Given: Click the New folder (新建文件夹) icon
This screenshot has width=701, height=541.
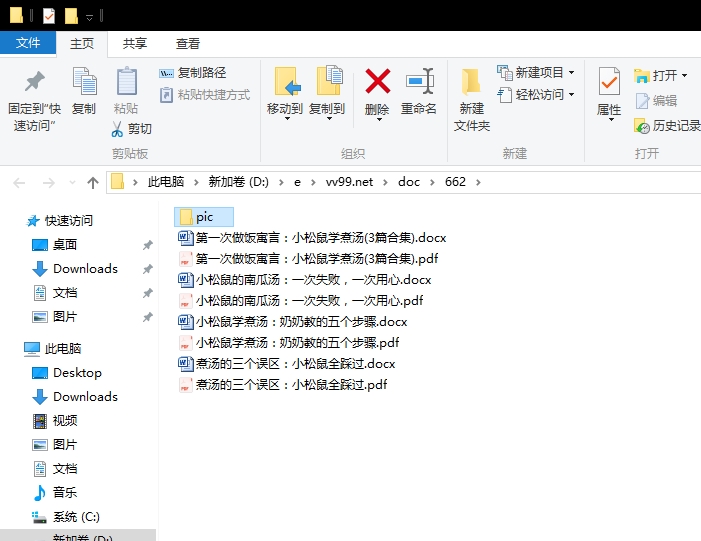Looking at the screenshot, I should [x=470, y=81].
